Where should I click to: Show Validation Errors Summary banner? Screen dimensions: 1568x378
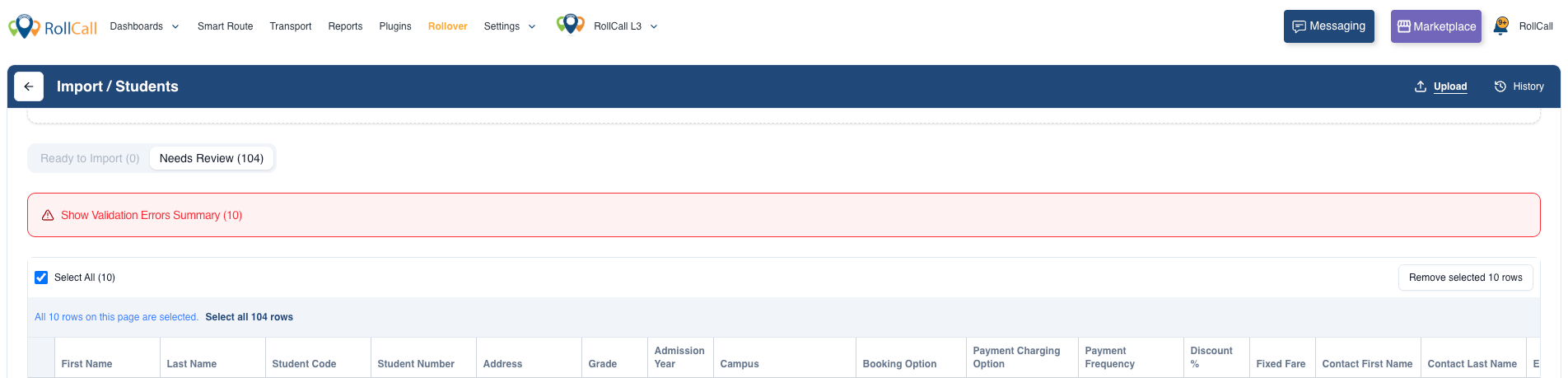pos(152,215)
